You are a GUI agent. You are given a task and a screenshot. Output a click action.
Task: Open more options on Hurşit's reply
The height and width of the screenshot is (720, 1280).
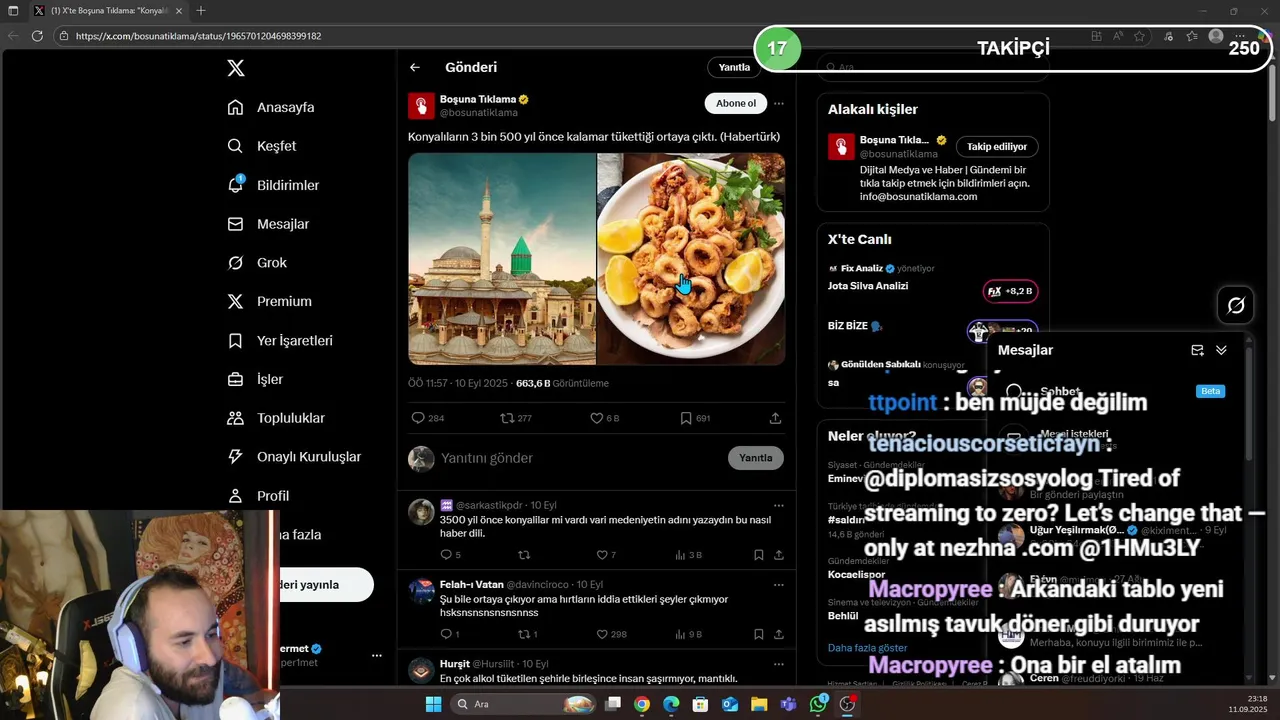tap(779, 664)
